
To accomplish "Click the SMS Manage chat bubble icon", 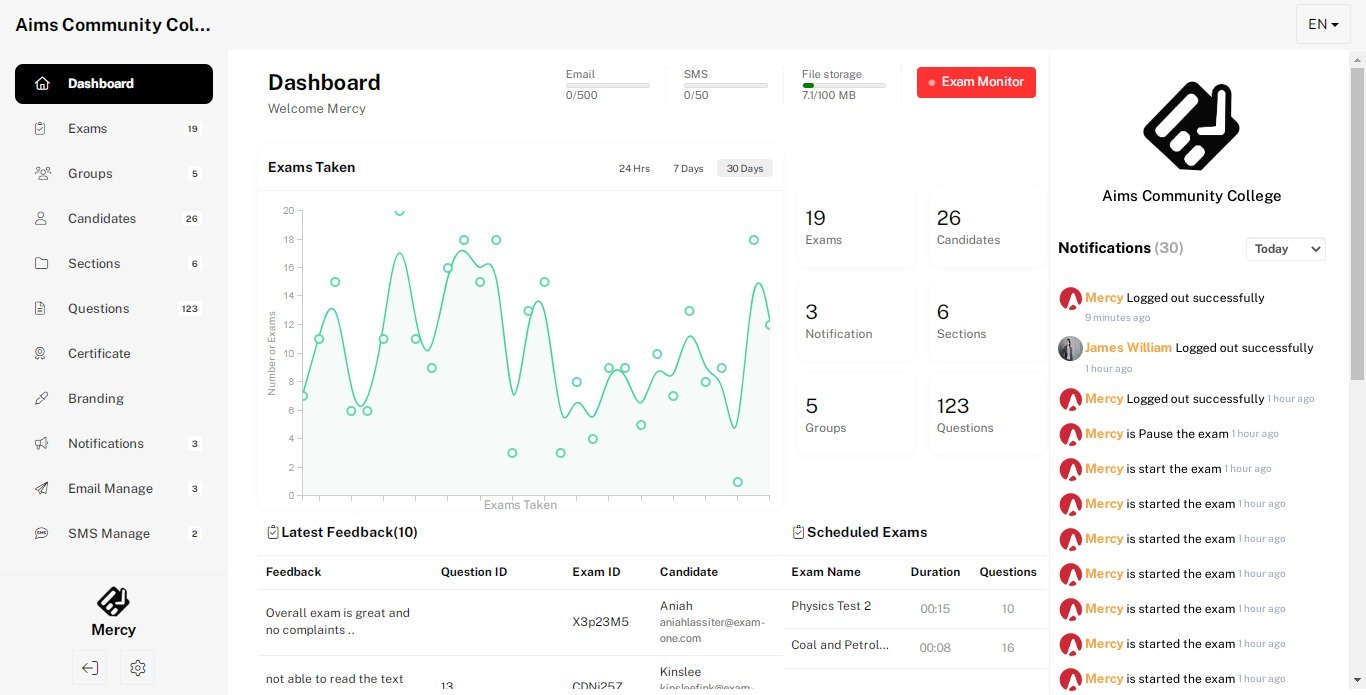I will pyautogui.click(x=41, y=534).
